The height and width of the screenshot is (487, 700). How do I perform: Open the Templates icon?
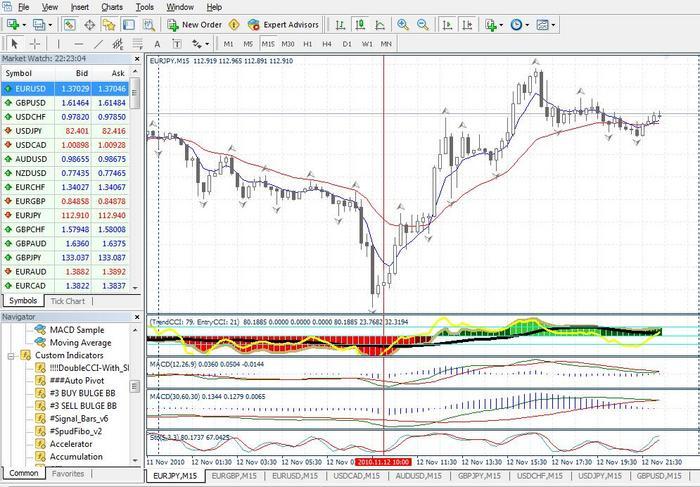[x=542, y=25]
